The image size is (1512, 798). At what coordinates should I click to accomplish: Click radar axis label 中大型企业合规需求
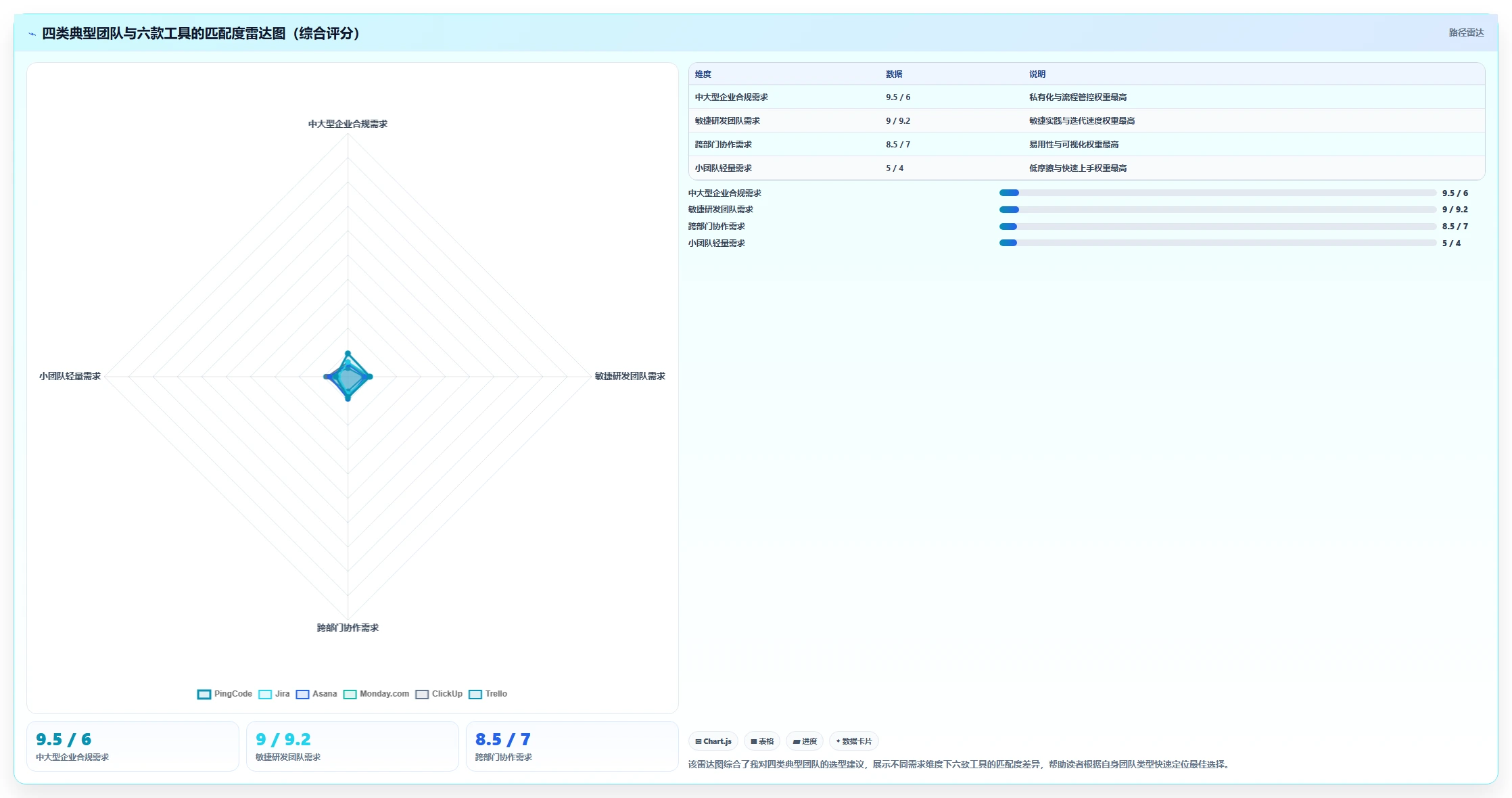pos(348,124)
